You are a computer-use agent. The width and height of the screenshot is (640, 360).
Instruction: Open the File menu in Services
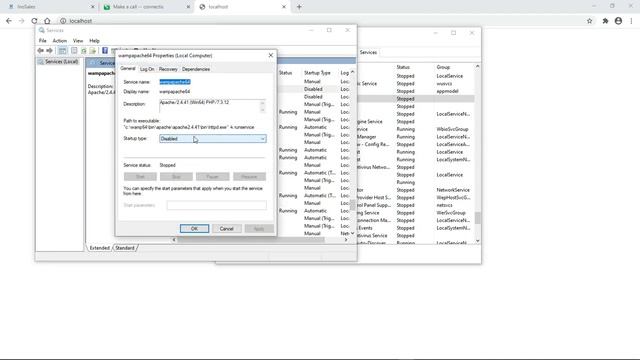(x=42, y=41)
